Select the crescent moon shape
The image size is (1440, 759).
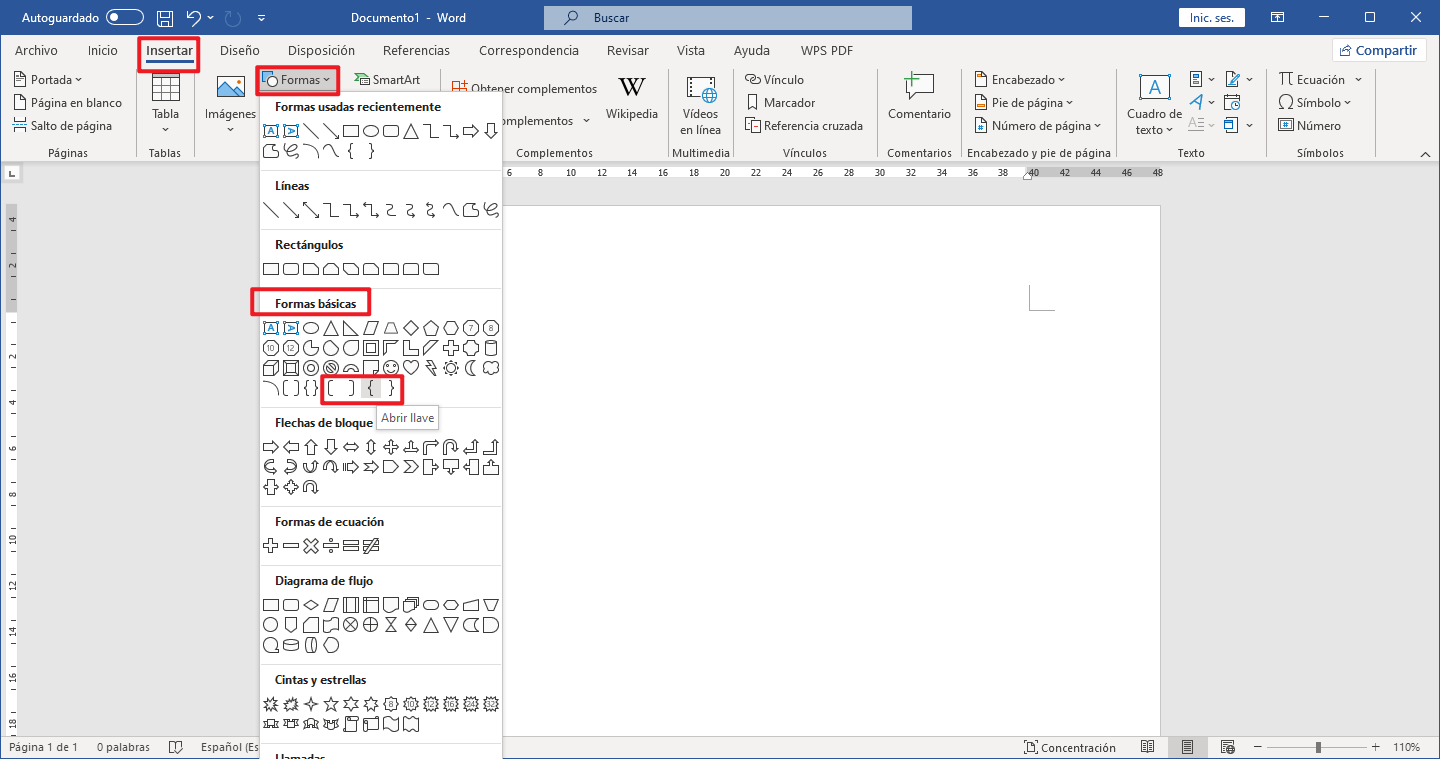(x=471, y=368)
